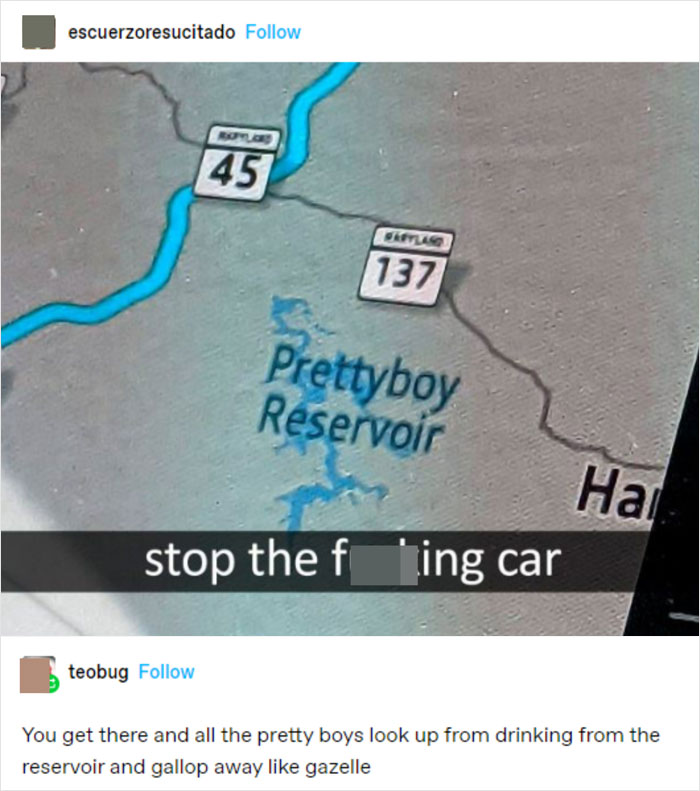Follow the escuerzoresucitado blog
This screenshot has height=791, width=700.
[273, 32]
